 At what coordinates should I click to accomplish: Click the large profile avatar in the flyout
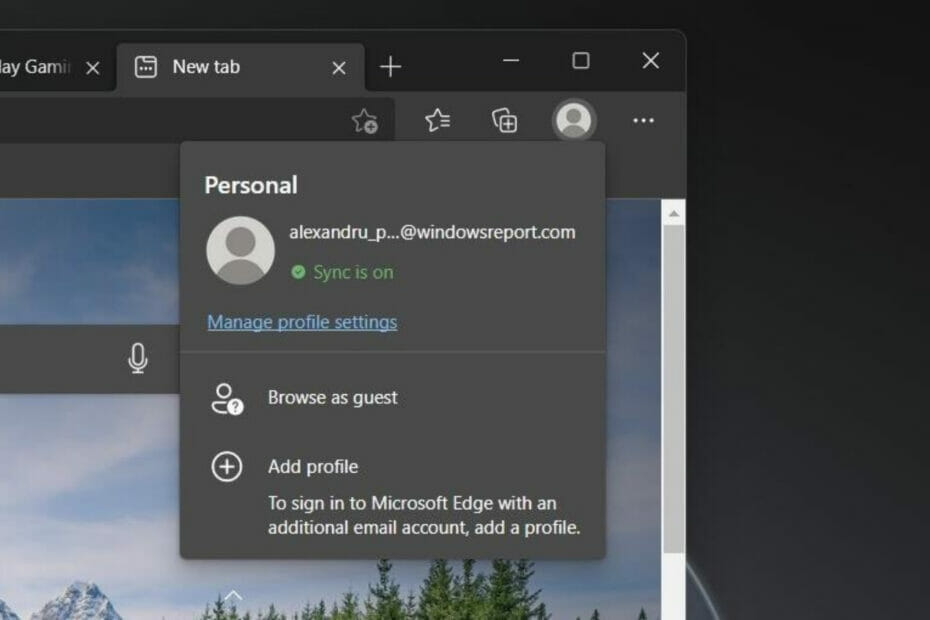pos(240,250)
